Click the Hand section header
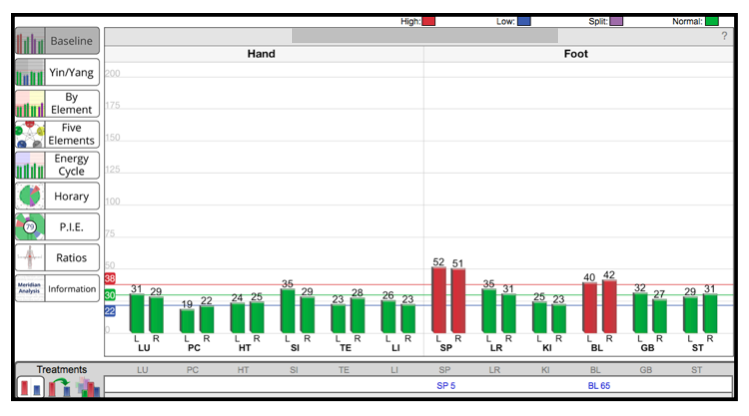Viewport: 749px width, 416px height. [261, 53]
